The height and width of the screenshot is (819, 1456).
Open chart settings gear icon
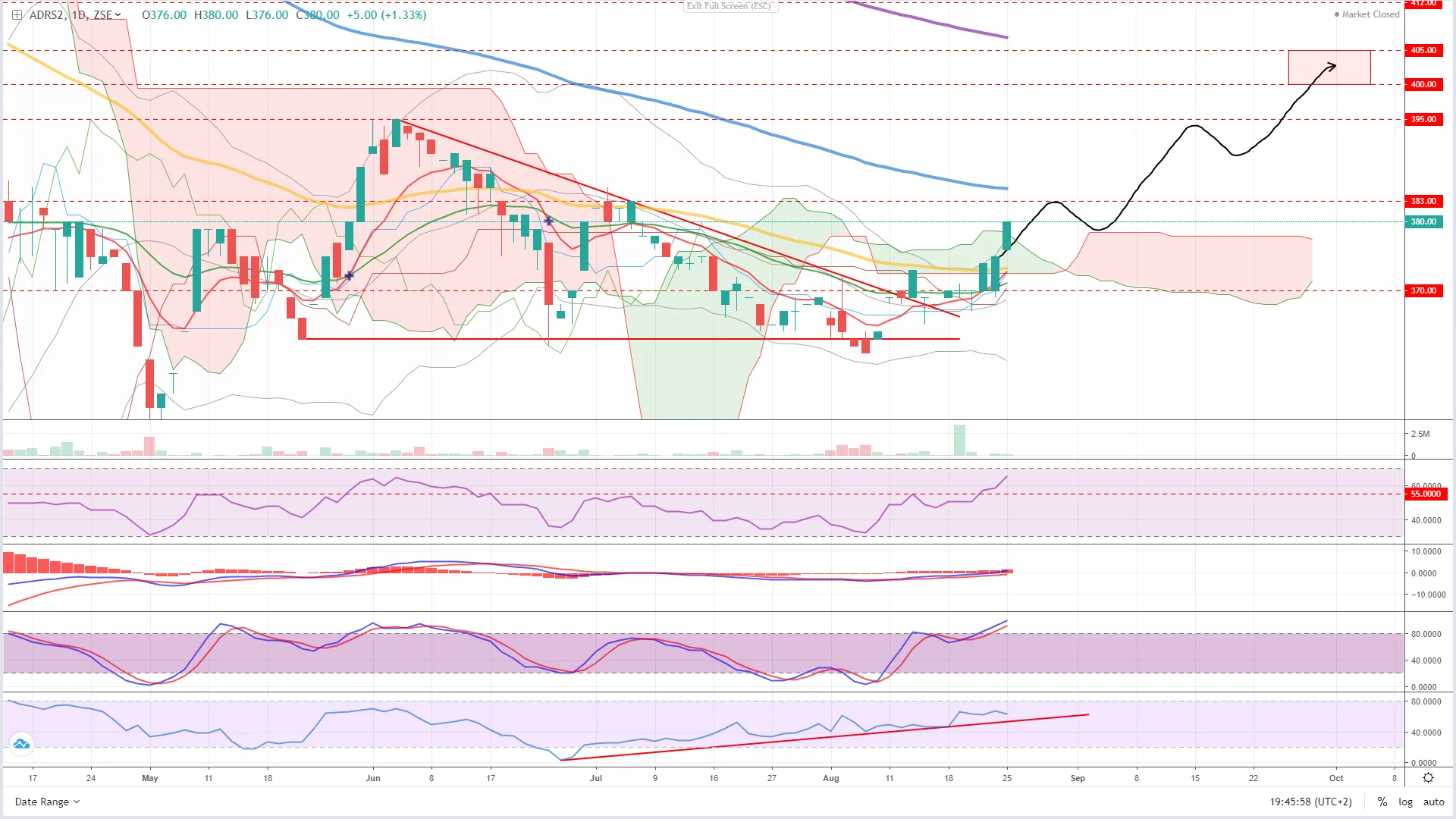point(1428,778)
